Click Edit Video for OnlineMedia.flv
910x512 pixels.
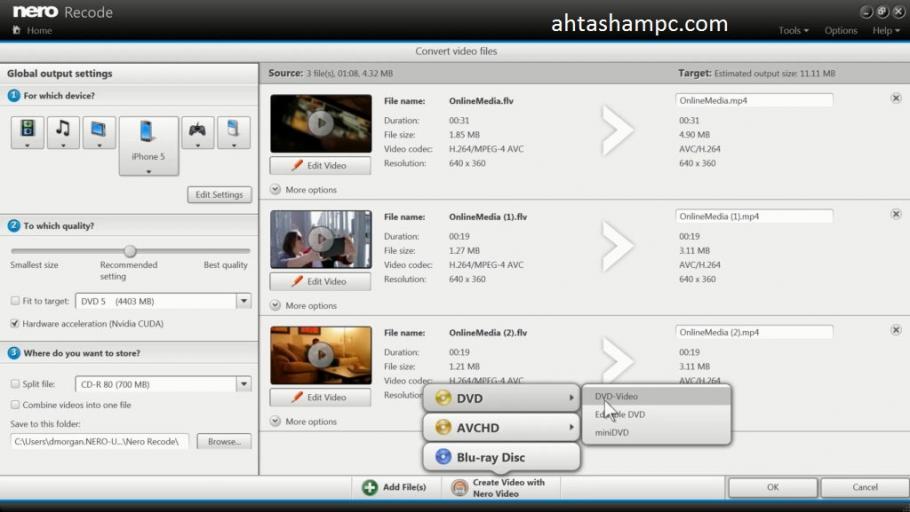point(320,165)
